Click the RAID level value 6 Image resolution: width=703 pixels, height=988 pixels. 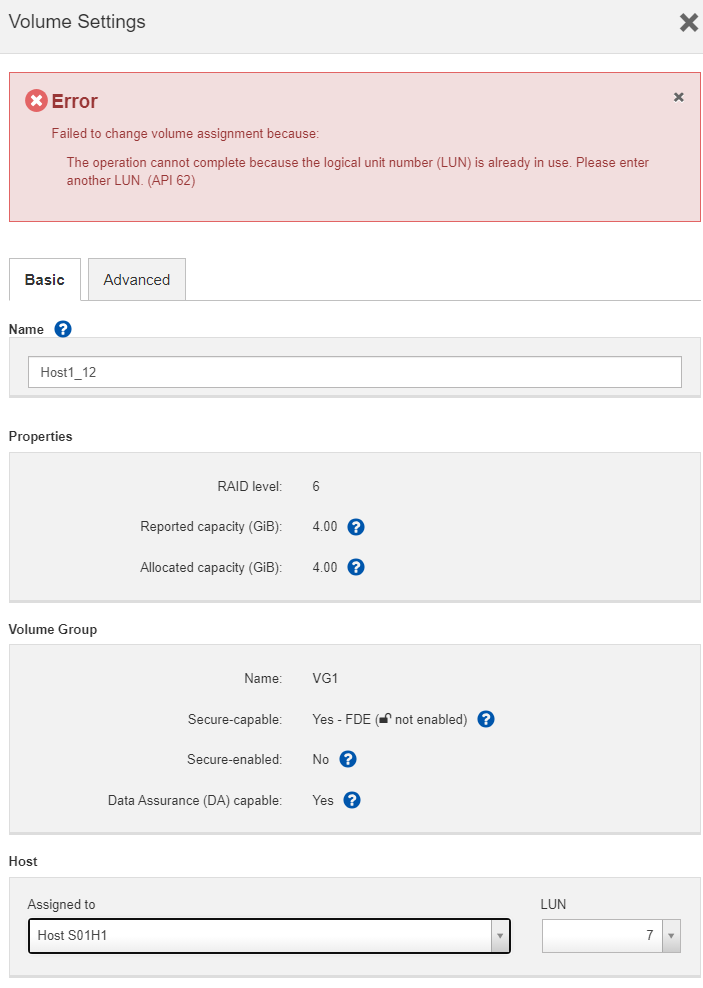(316, 487)
